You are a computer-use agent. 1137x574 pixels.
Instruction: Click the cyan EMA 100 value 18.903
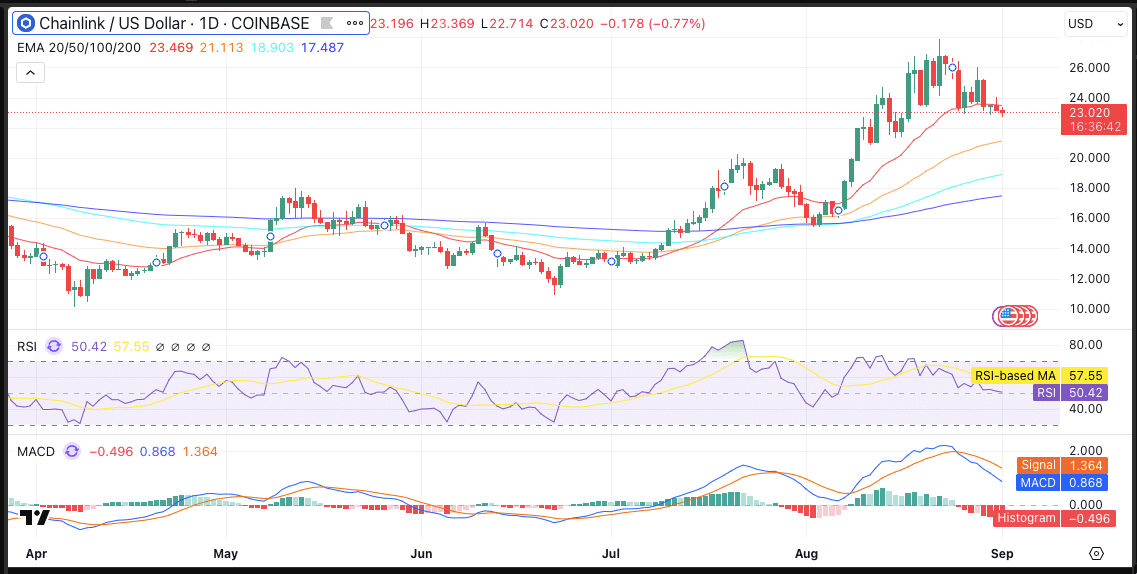(x=272, y=48)
